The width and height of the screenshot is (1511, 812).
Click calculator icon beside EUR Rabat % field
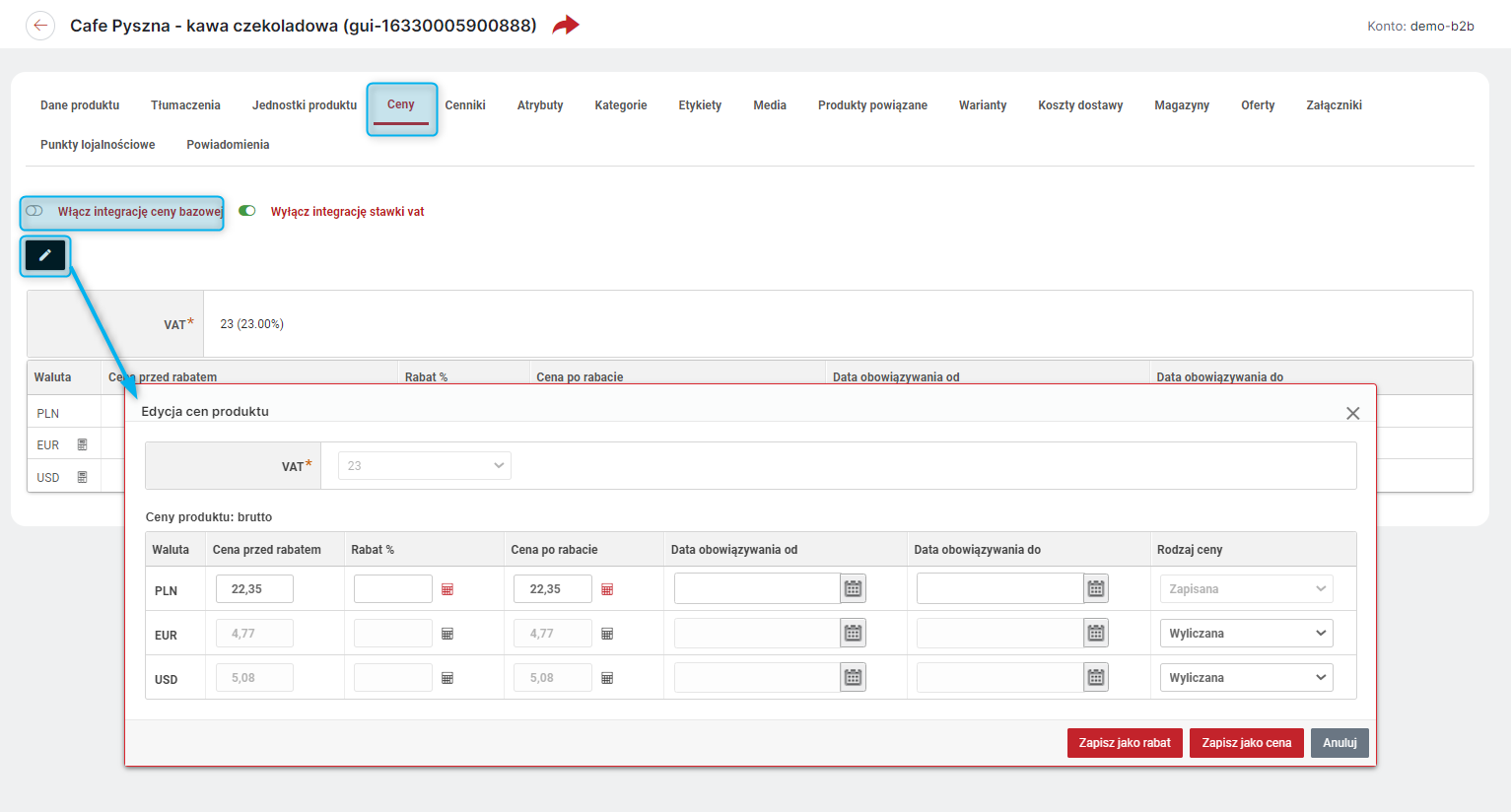pos(447,634)
